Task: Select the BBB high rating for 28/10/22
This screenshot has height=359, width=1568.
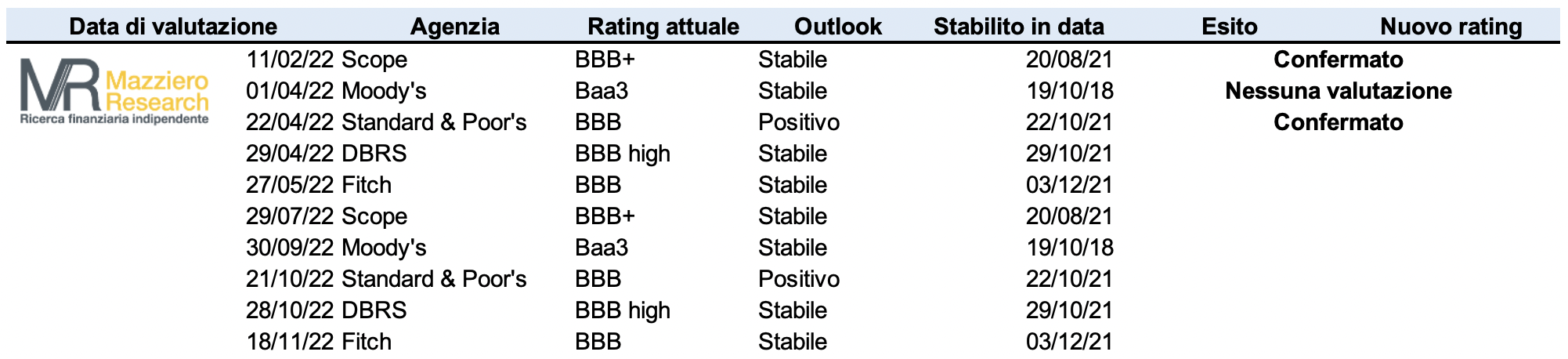Action: [x=623, y=310]
